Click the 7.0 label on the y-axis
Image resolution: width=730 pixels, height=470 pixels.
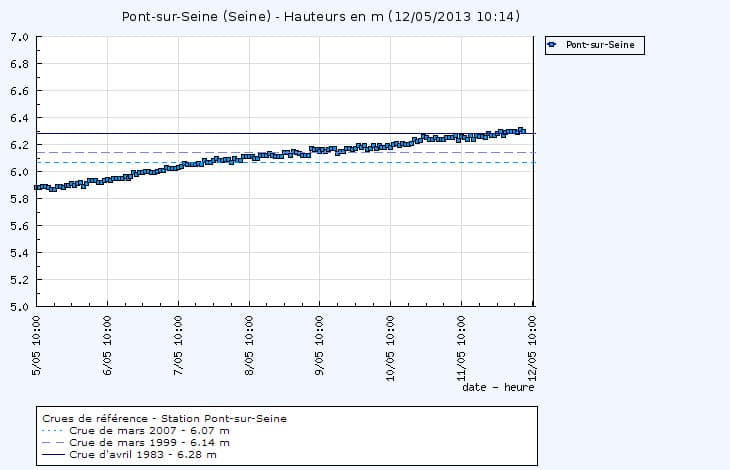(18, 37)
